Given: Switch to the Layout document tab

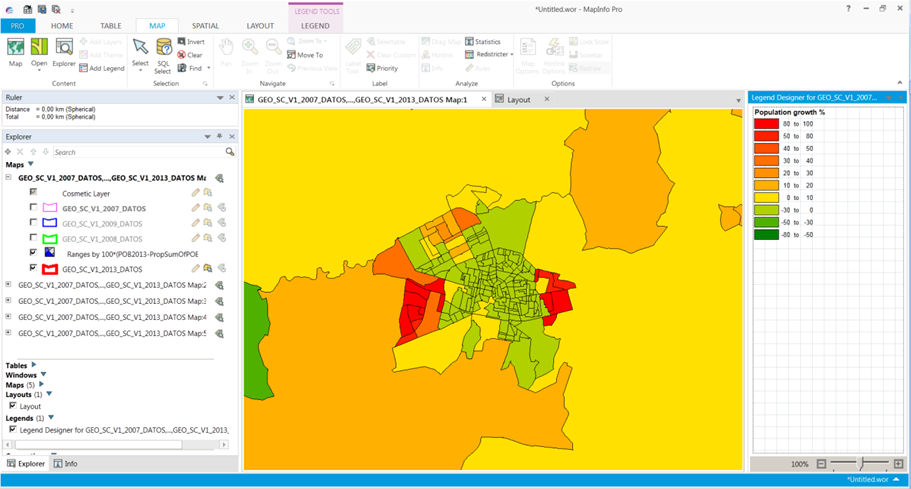Looking at the screenshot, I should [x=518, y=99].
